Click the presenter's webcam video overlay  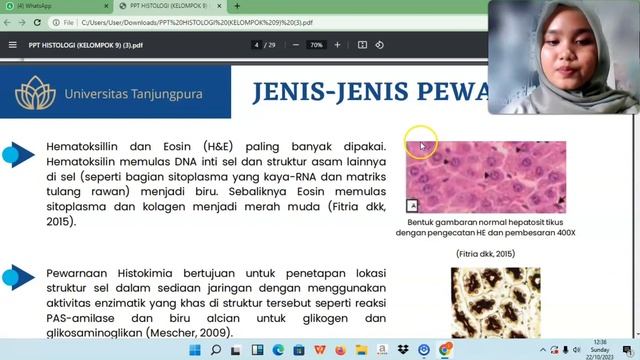[564, 57]
